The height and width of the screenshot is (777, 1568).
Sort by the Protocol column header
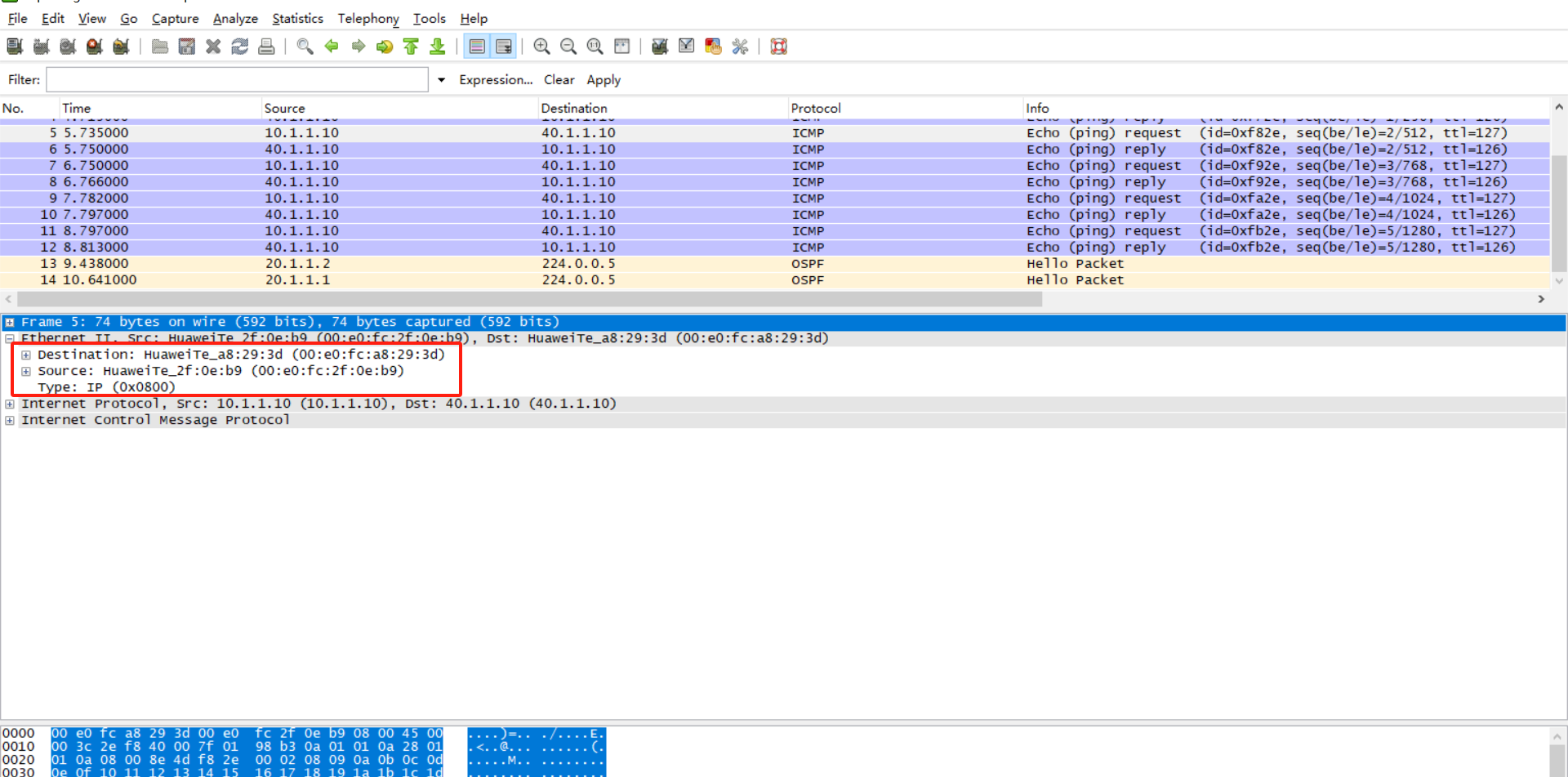[905, 108]
